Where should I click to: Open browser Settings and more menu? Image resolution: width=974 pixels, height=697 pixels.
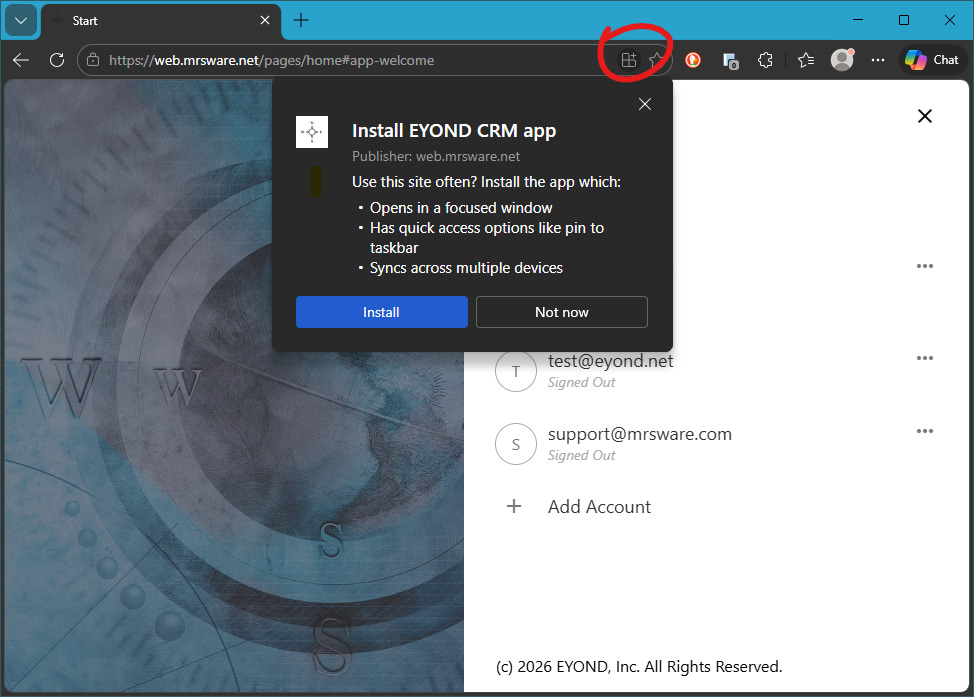pos(878,60)
